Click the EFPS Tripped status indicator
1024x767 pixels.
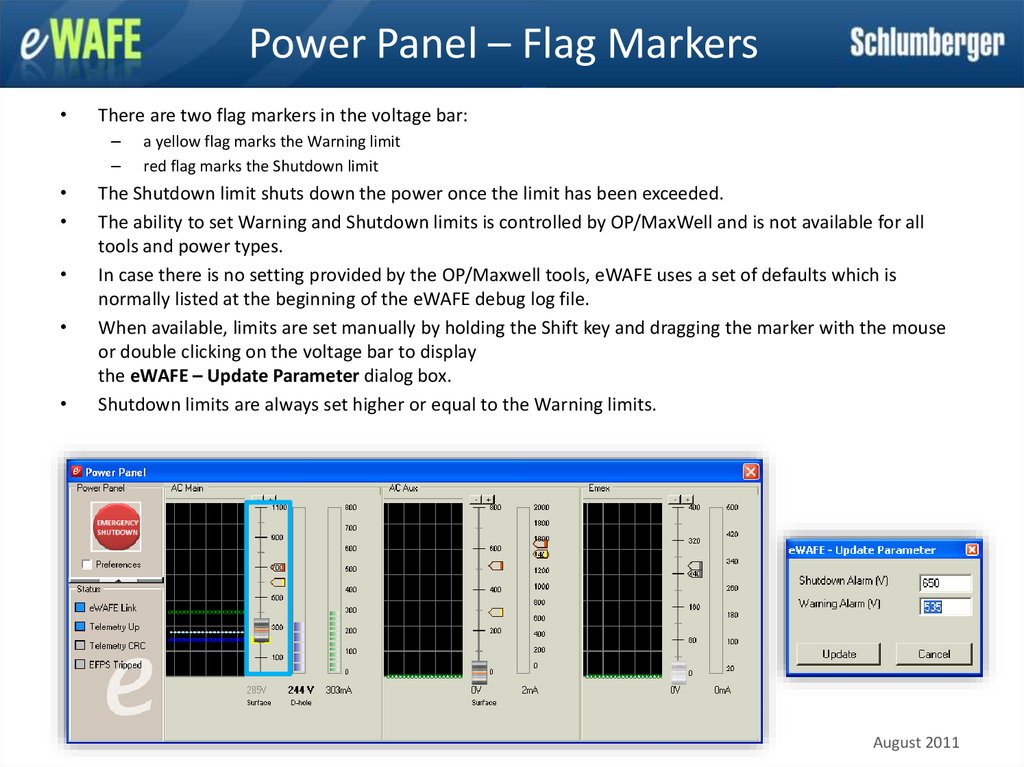pos(80,664)
